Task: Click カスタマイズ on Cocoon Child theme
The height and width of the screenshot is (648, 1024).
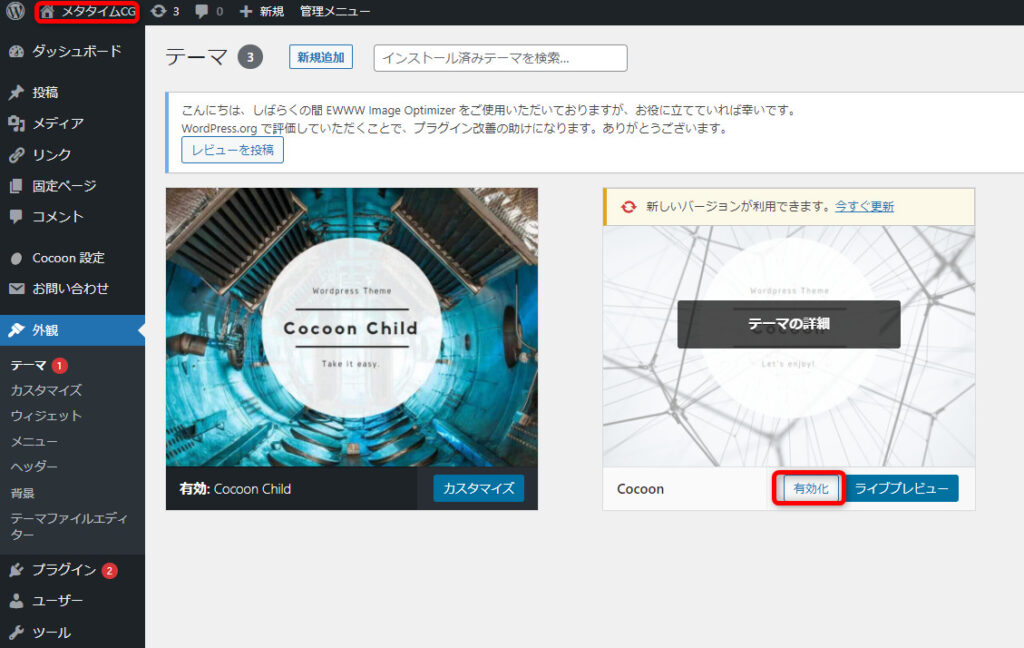Action: click(479, 489)
